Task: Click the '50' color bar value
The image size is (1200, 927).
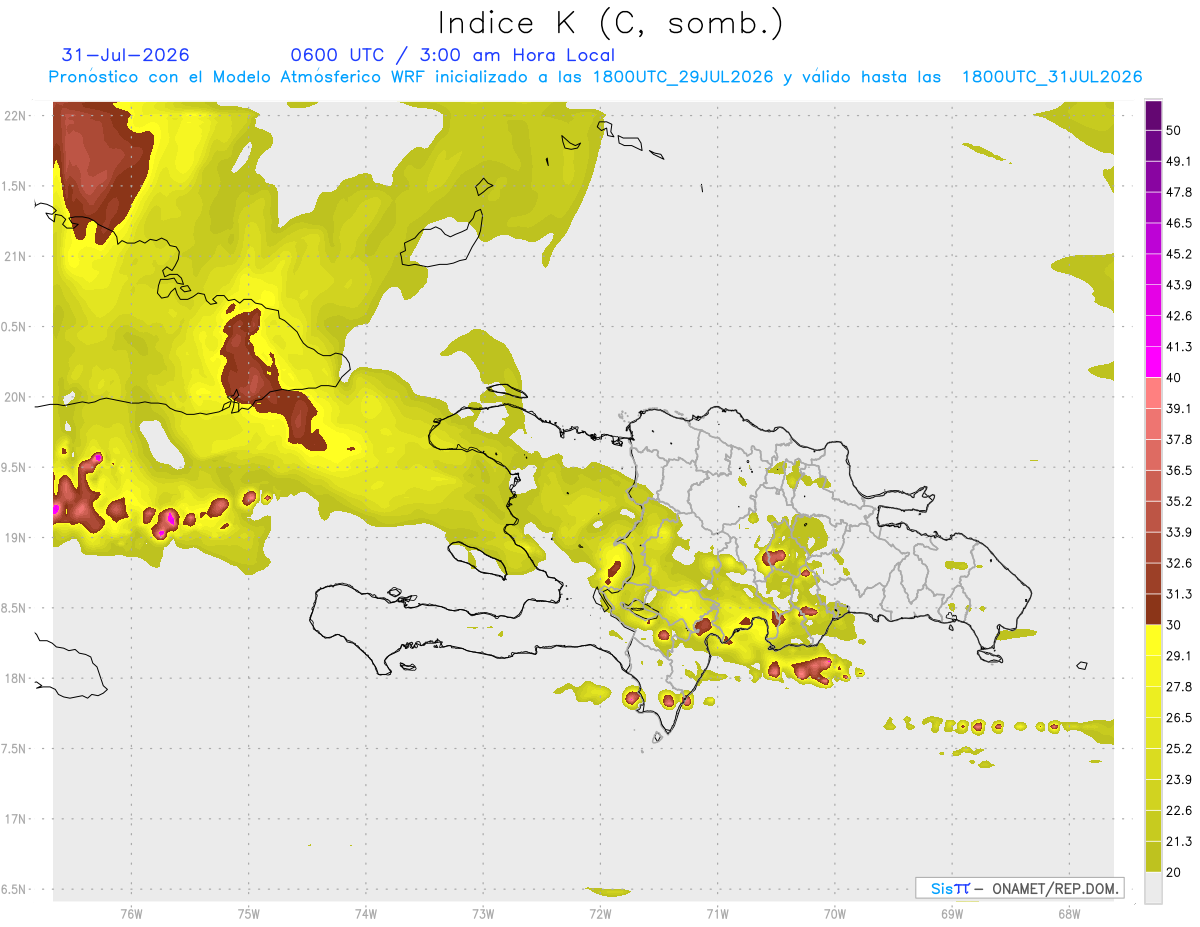Action: [x=1174, y=130]
